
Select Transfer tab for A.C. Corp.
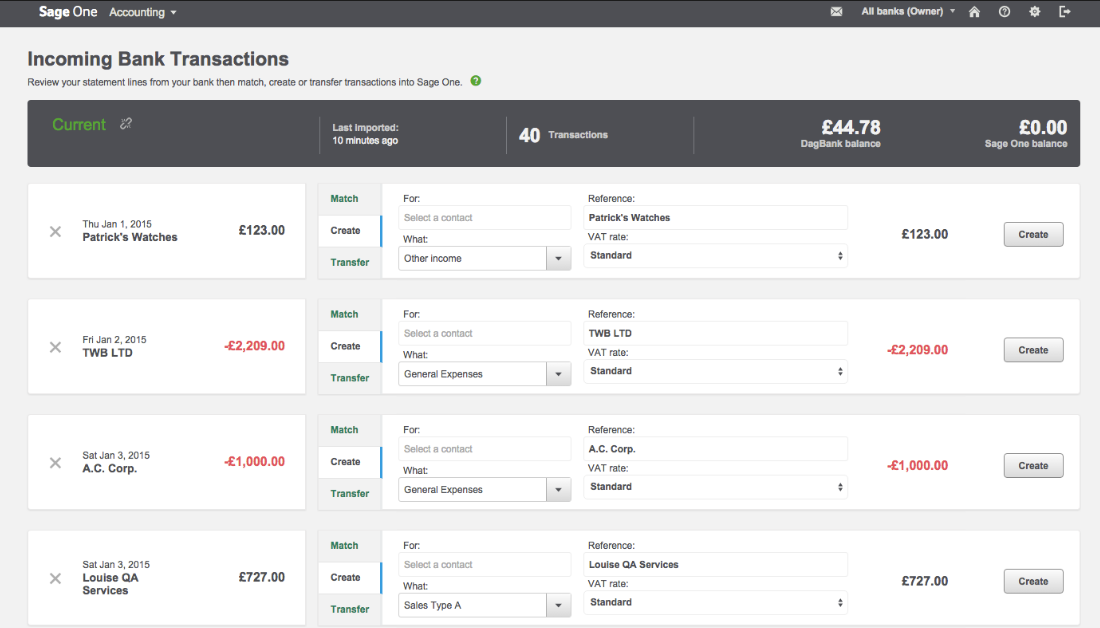(349, 494)
